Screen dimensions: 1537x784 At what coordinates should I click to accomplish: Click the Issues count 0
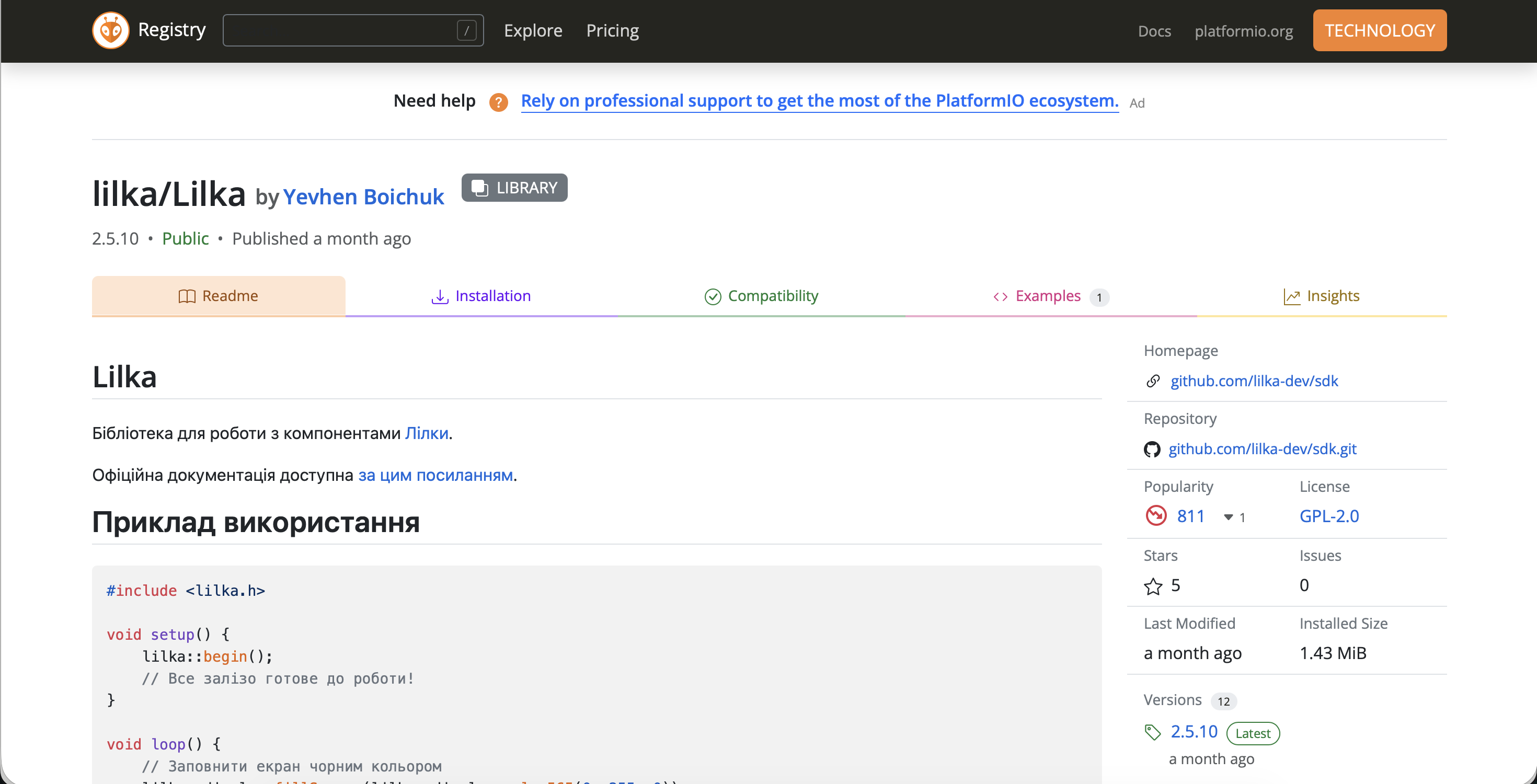(x=1304, y=585)
